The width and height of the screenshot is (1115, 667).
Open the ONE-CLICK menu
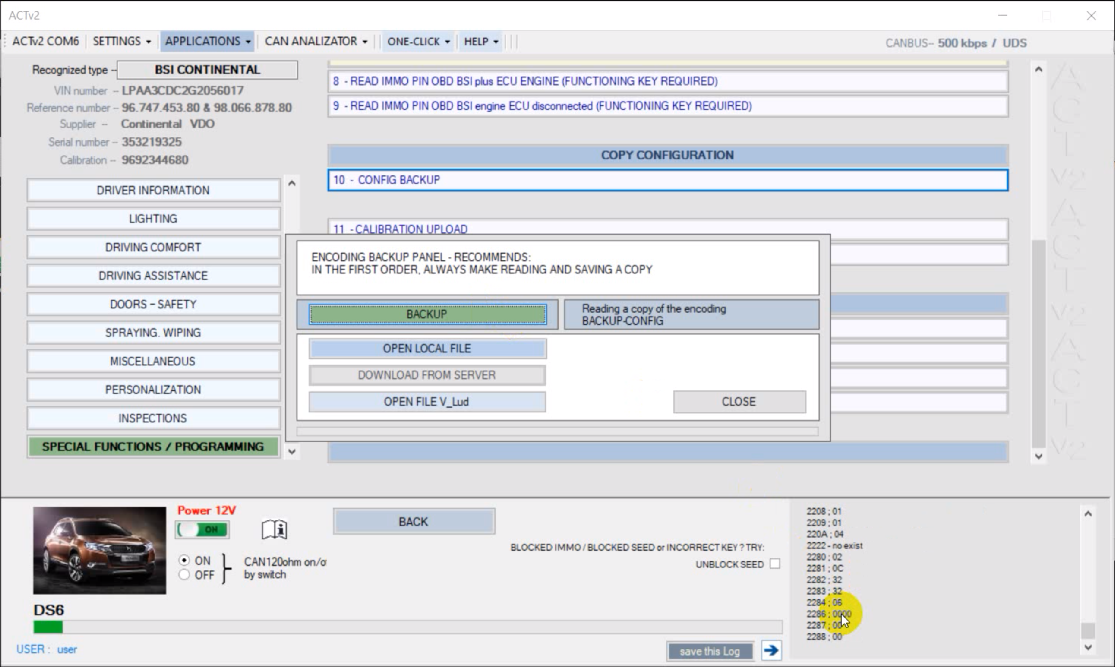(x=418, y=41)
